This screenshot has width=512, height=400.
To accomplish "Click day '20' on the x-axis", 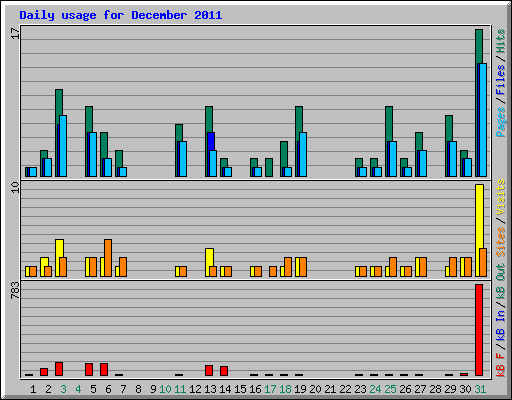I will click(315, 389).
